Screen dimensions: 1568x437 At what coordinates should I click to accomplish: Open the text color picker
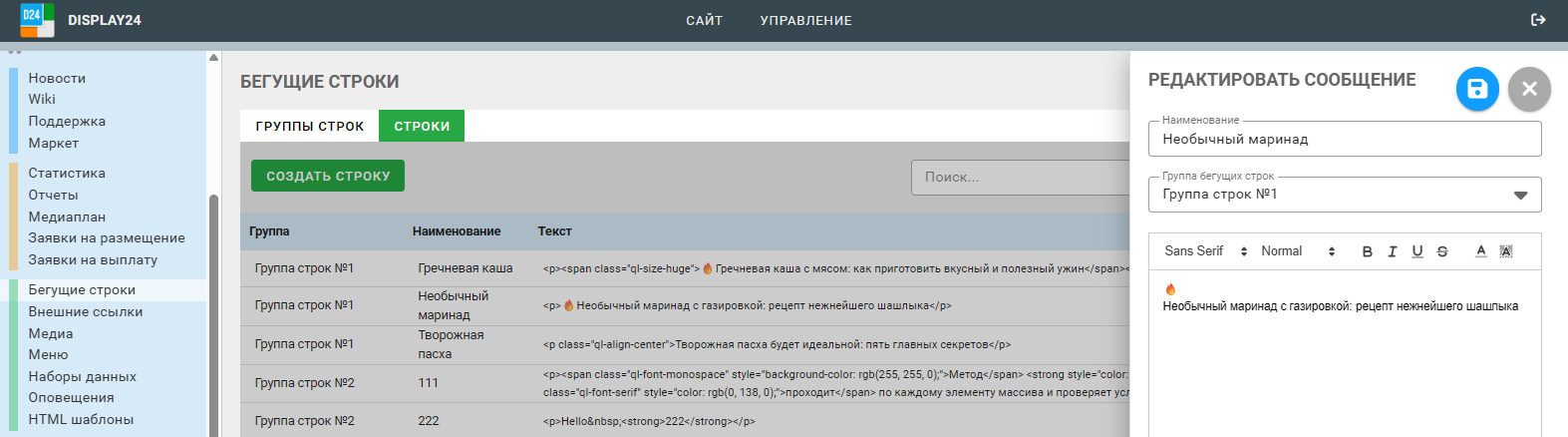coord(1480,251)
